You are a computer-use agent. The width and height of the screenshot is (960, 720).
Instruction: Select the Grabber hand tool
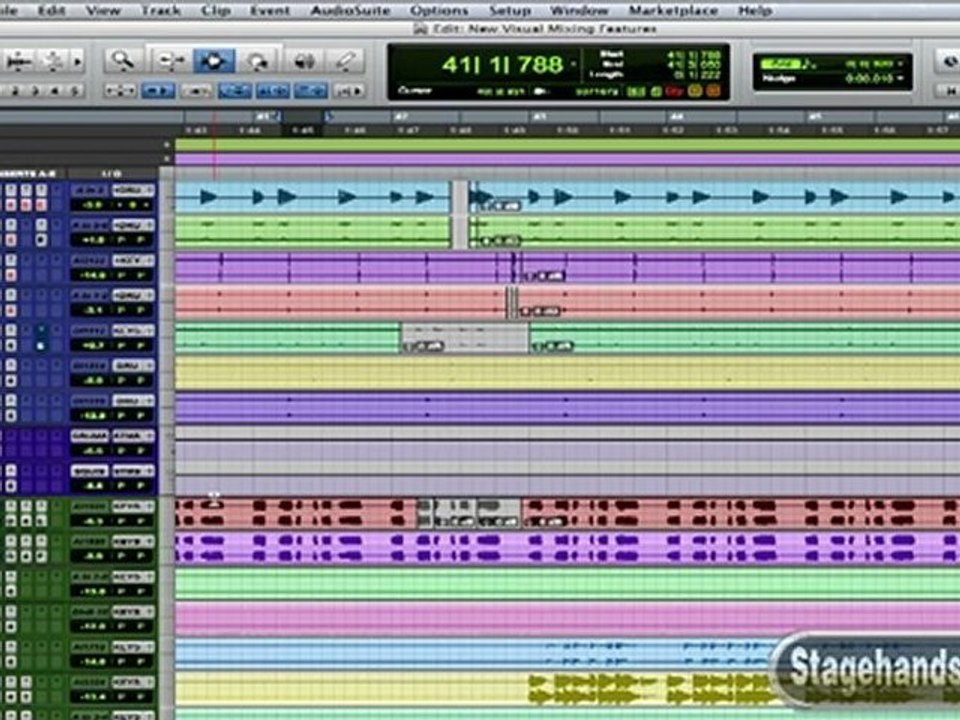click(257, 61)
